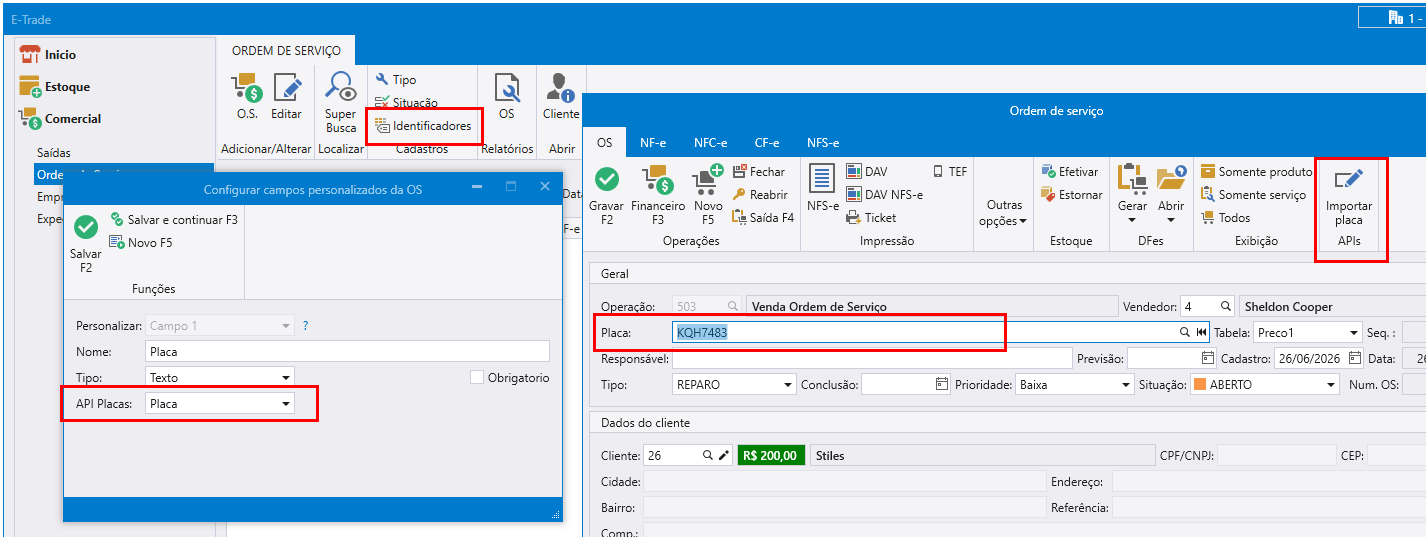Open the Previsão calendar picker
This screenshot has width=1426, height=537.
click(x=1208, y=358)
